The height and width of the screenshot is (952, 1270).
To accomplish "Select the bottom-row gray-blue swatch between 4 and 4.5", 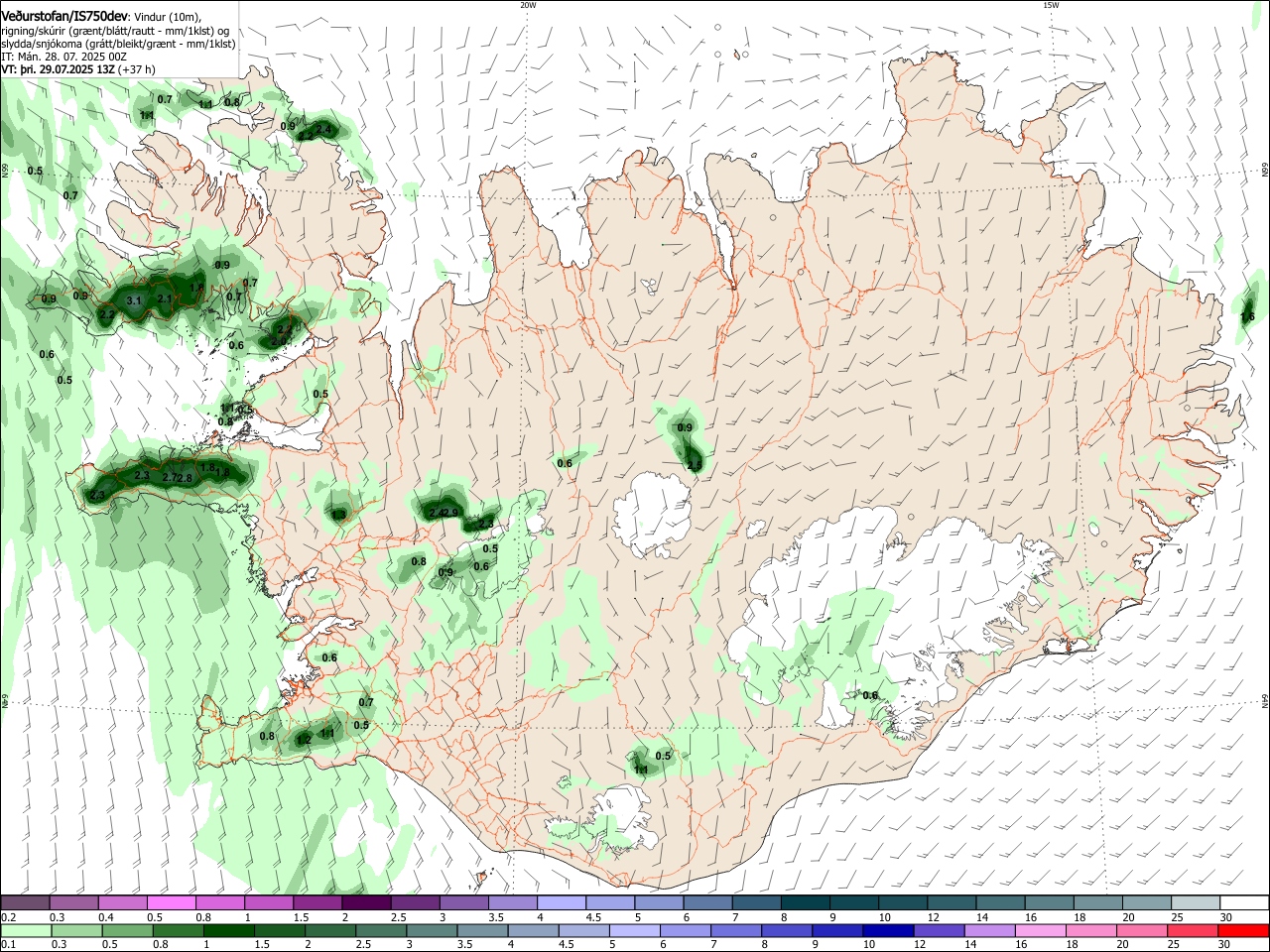I will (533, 930).
